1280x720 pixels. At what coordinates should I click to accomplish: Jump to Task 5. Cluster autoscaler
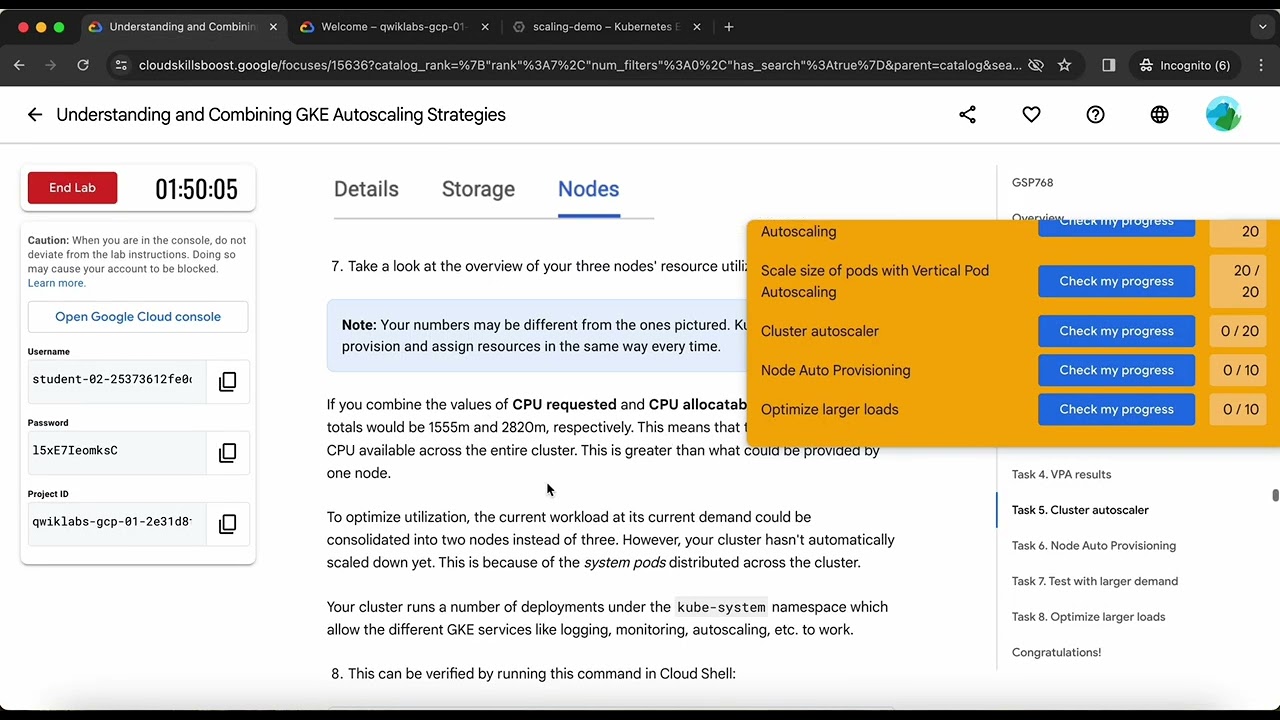[x=1080, y=510]
